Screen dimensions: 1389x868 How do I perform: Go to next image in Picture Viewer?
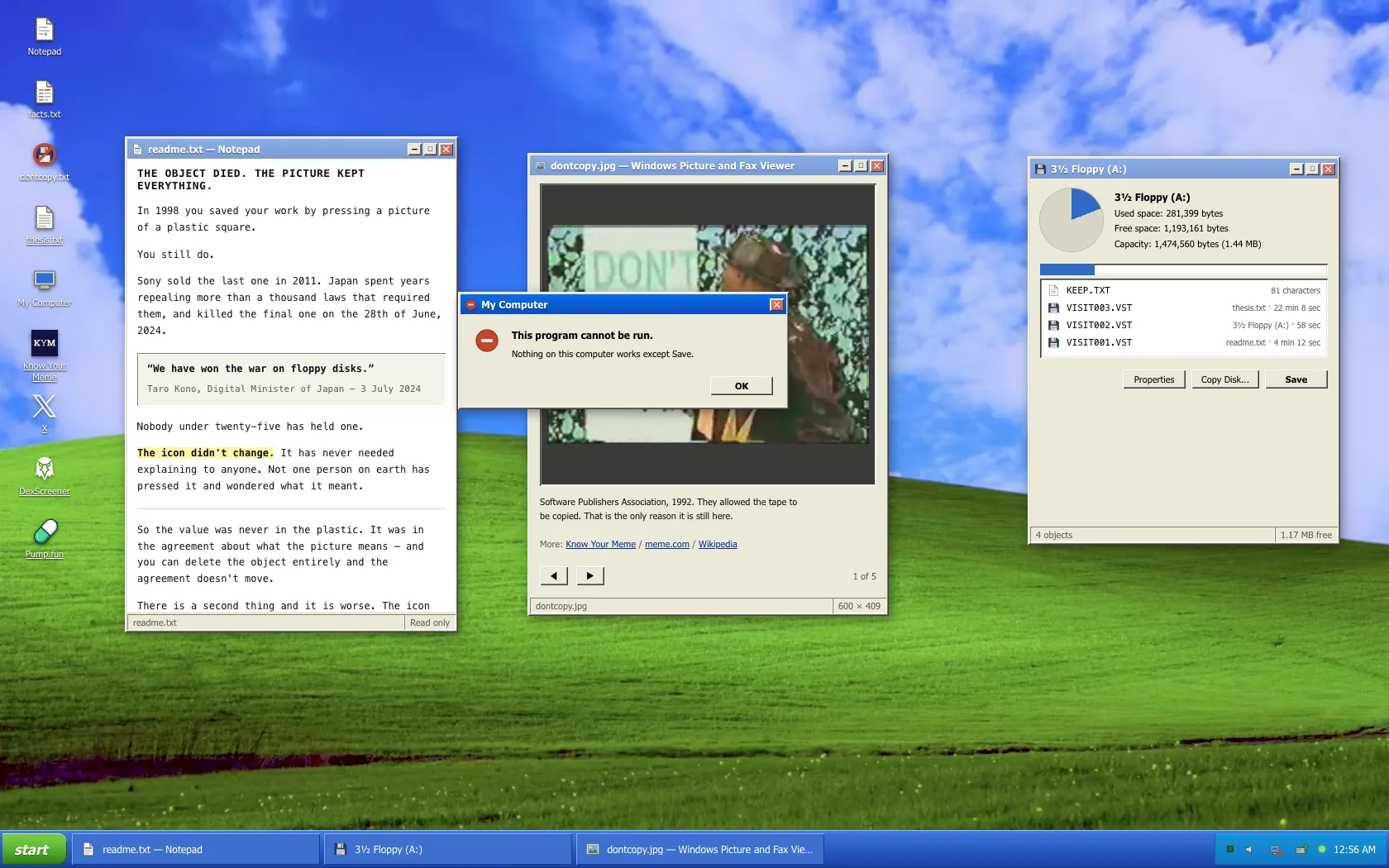[x=590, y=575]
